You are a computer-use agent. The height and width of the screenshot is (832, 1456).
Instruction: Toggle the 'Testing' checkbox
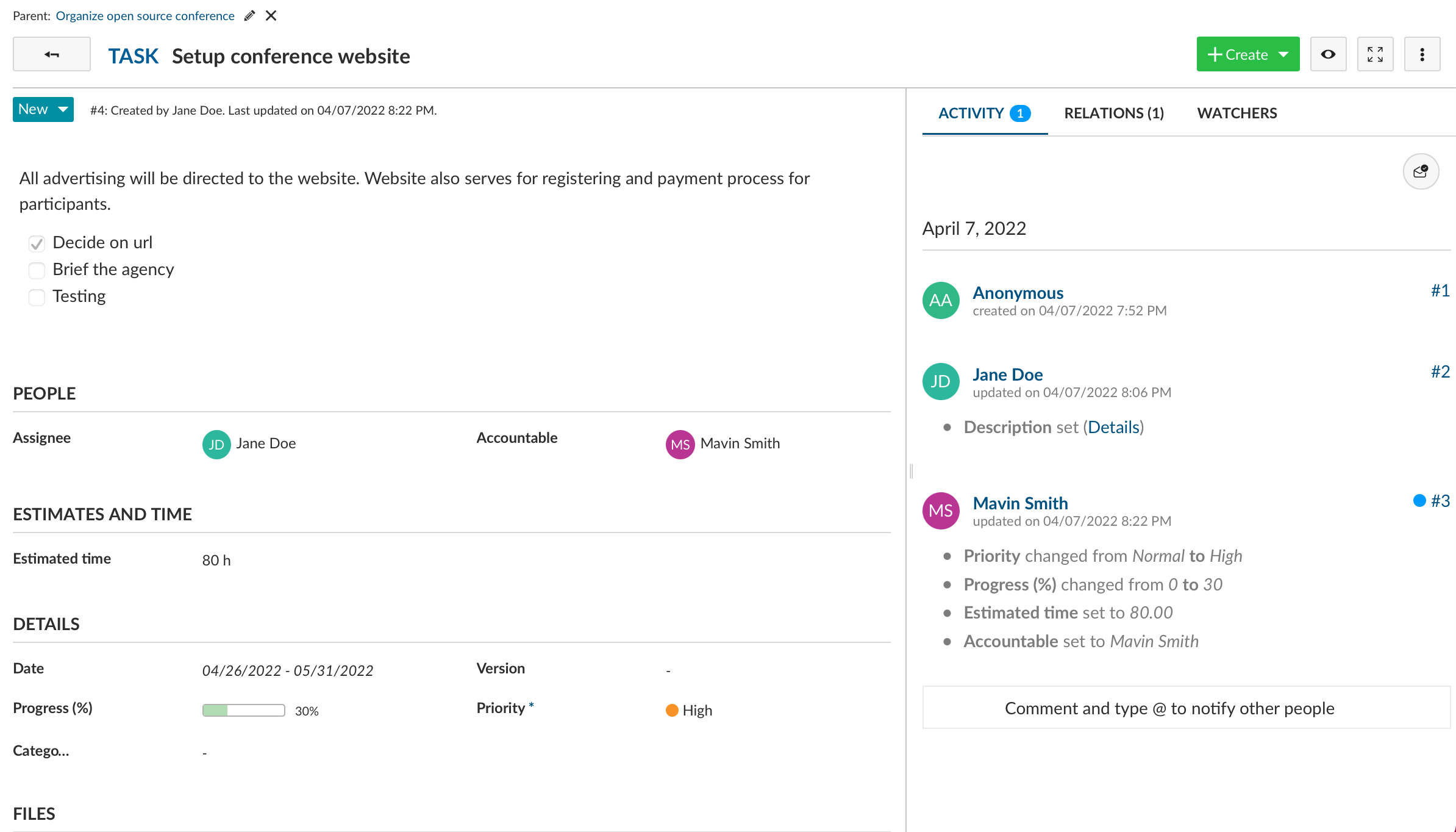tap(37, 296)
